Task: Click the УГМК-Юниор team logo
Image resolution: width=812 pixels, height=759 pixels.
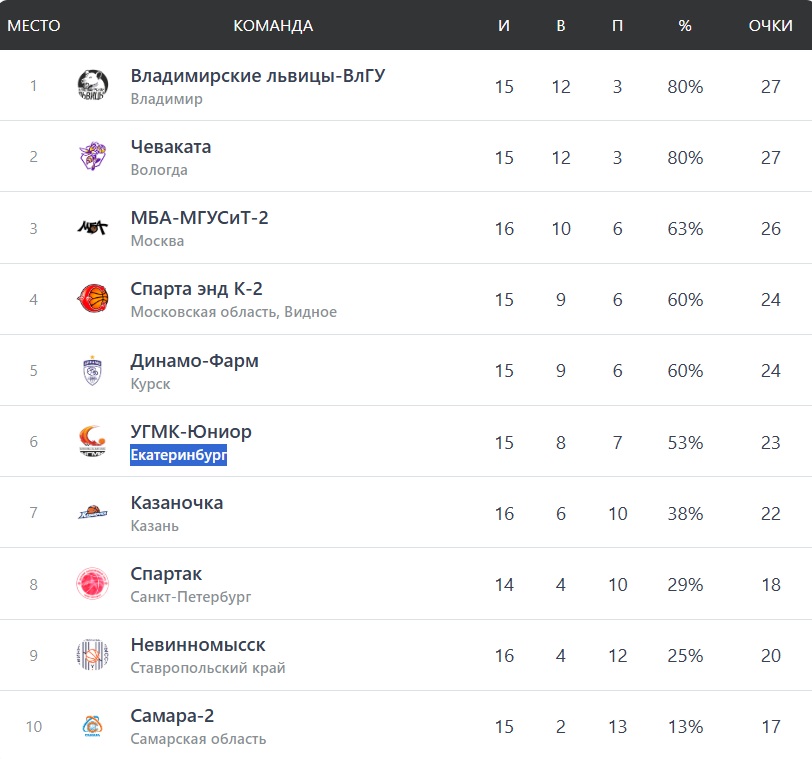Action: pos(93,442)
